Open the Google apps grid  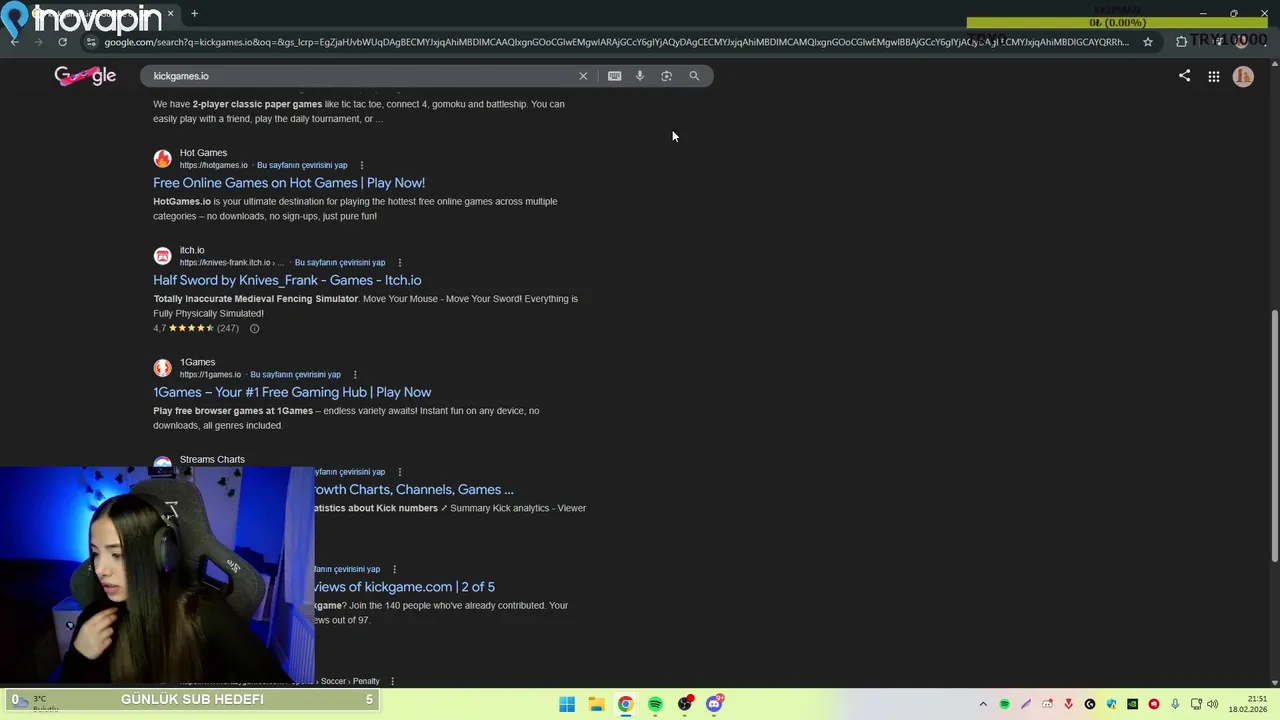1213,76
